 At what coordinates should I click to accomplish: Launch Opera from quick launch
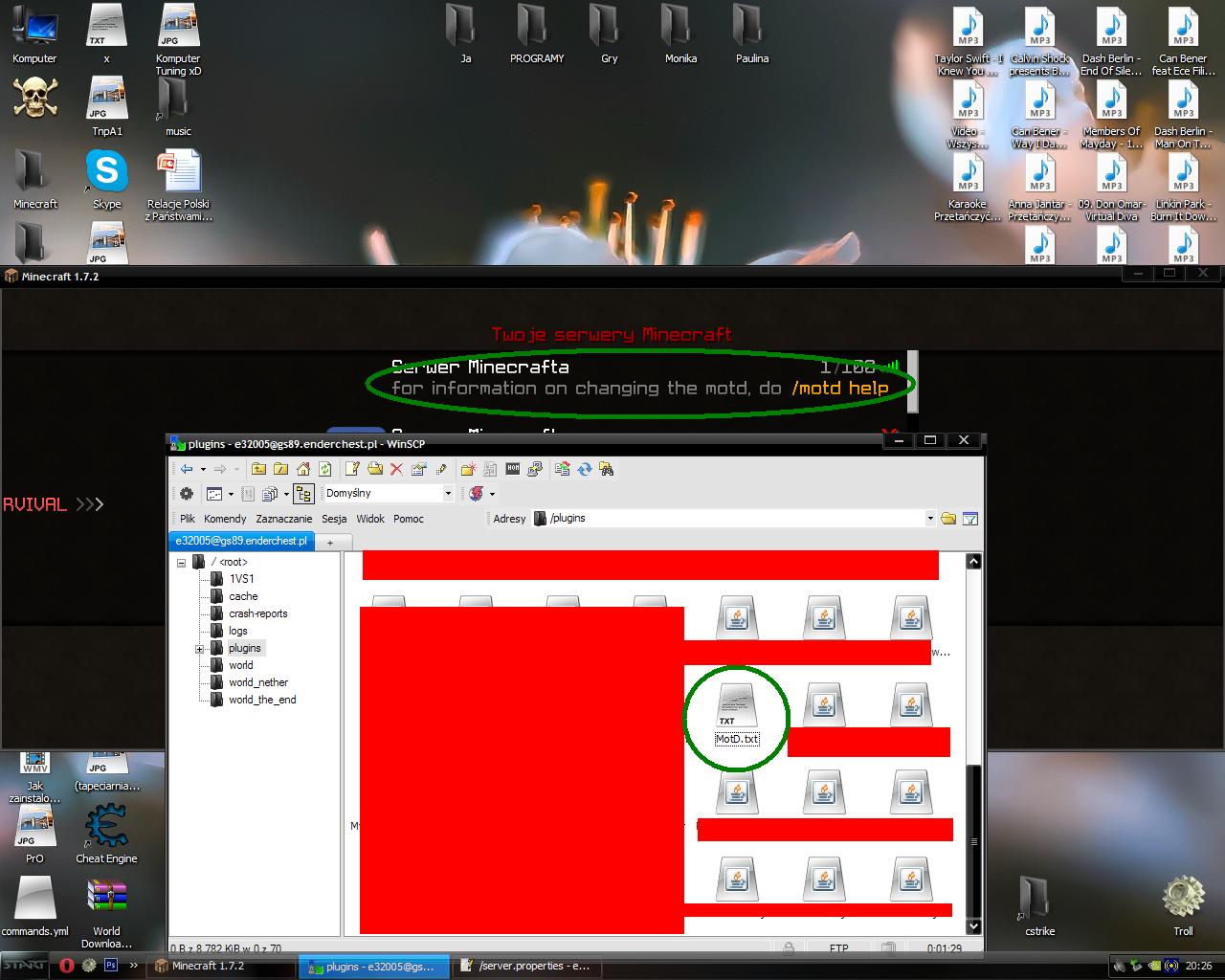(67, 966)
